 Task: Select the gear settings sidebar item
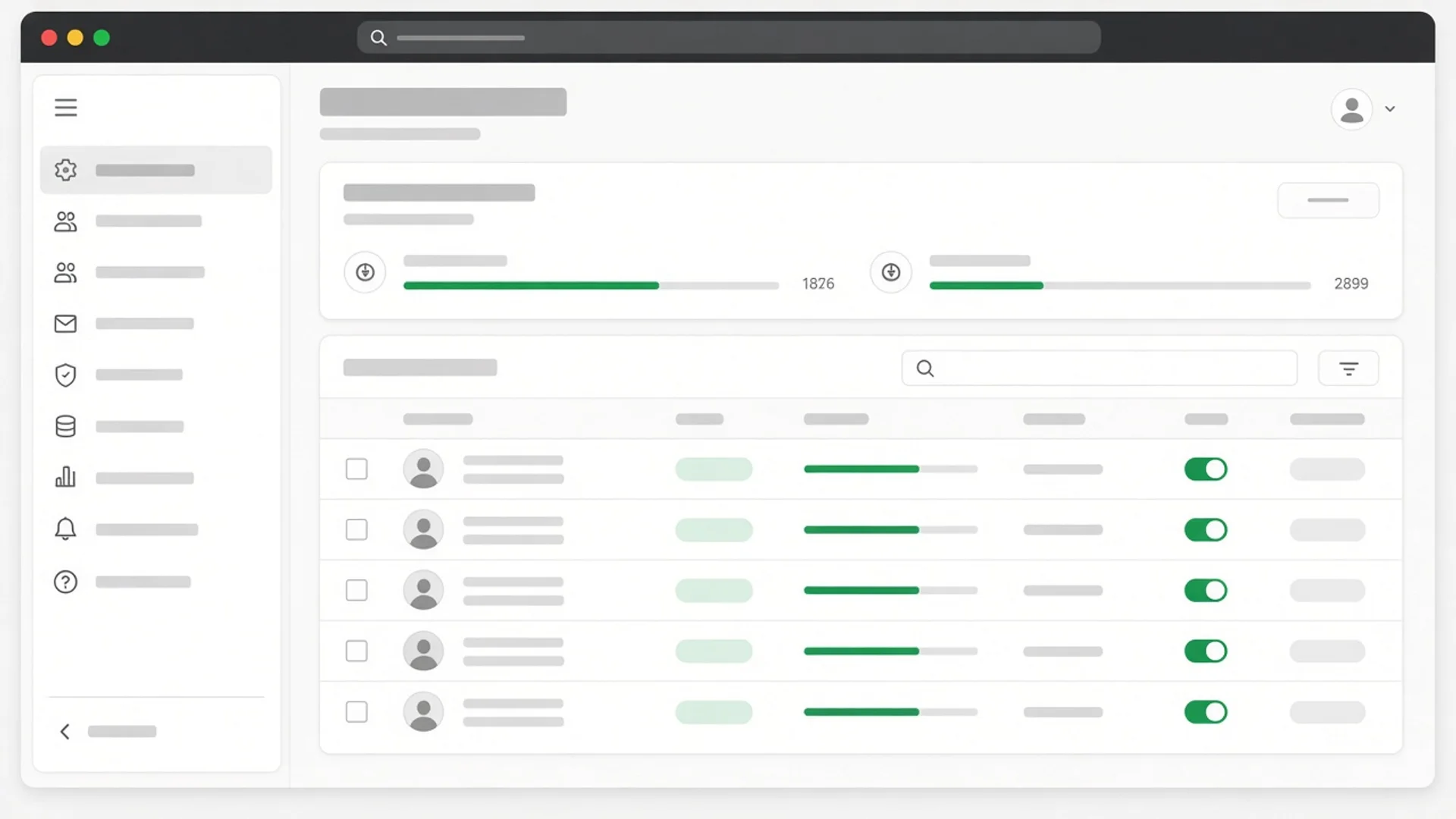point(155,170)
